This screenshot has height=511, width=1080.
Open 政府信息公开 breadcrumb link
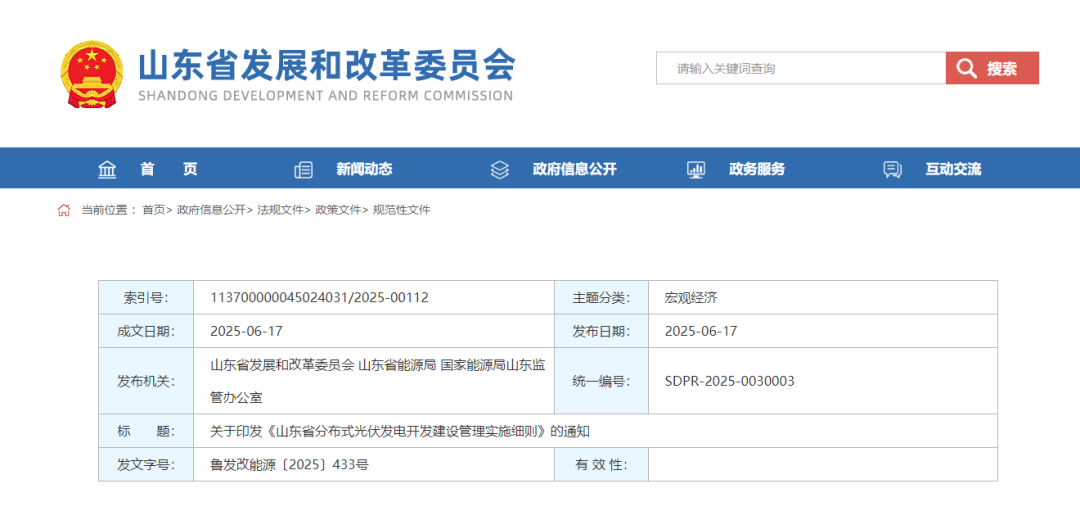[x=211, y=210]
